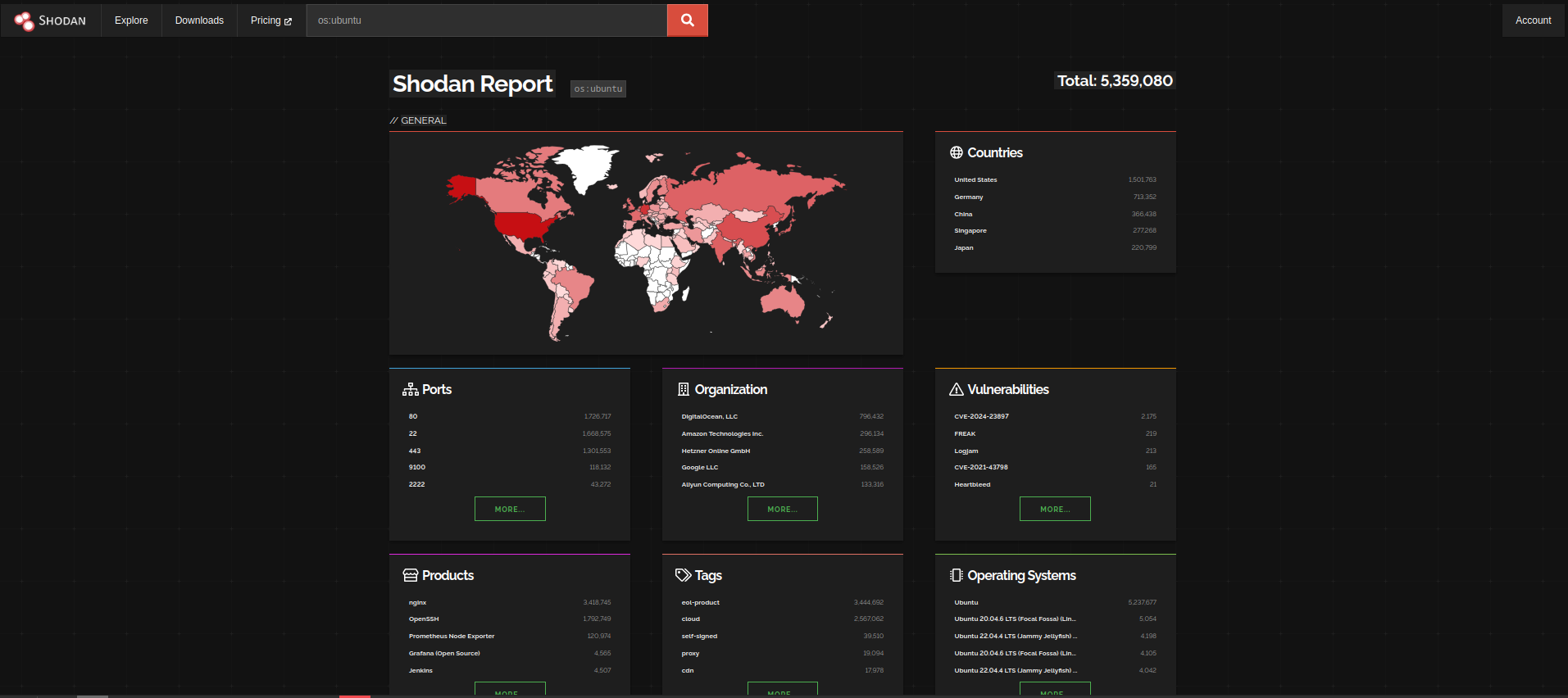Select port 443 row
This screenshot has width=1568, height=698.
[x=510, y=451]
